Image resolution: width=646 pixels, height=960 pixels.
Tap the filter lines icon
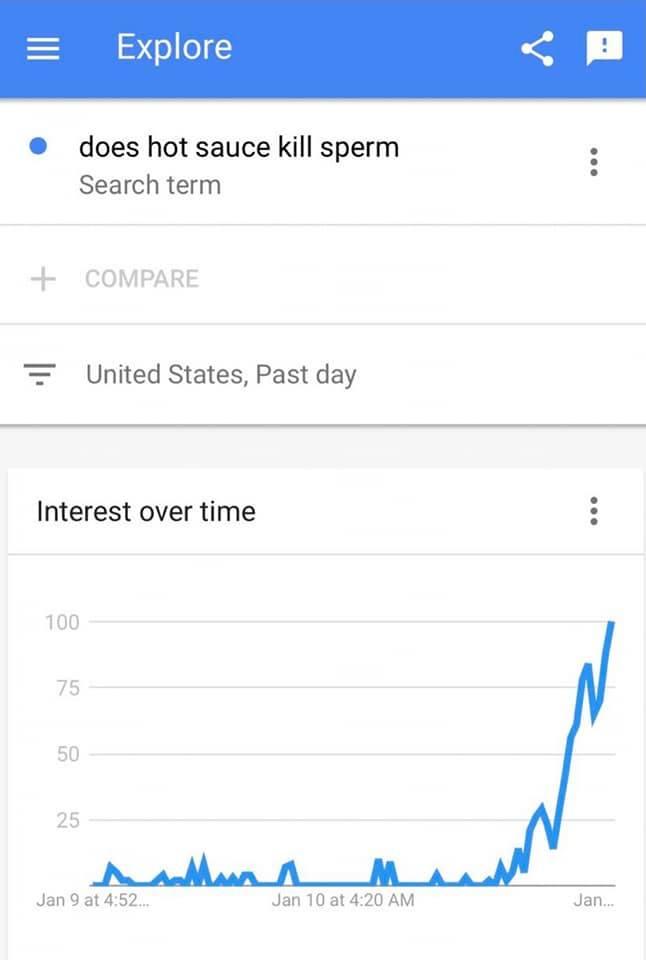coord(40,375)
